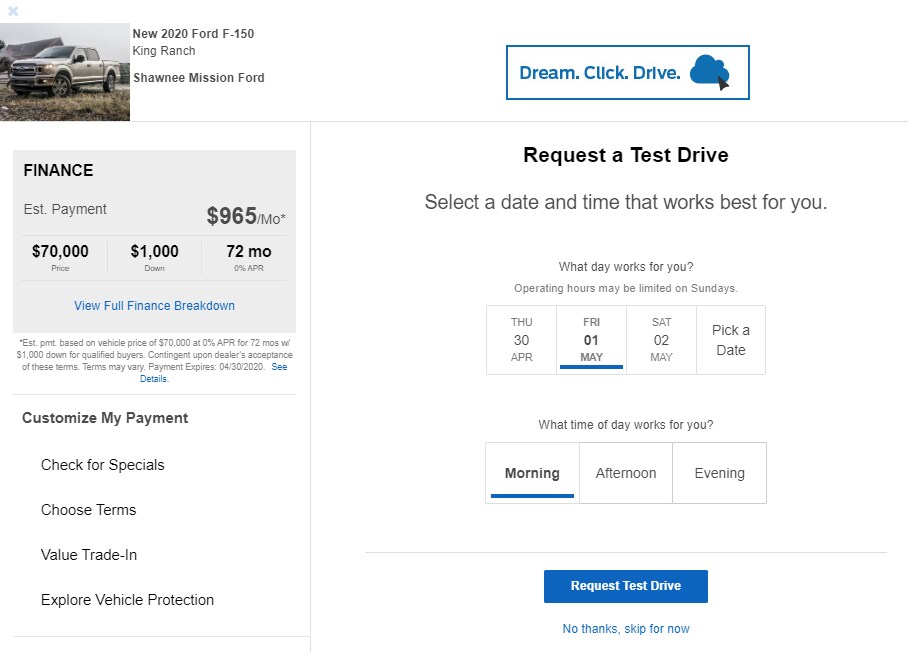Image resolution: width=908 pixels, height=652 pixels.
Task: Click the Request a Test Drive heading
Action: tap(626, 155)
